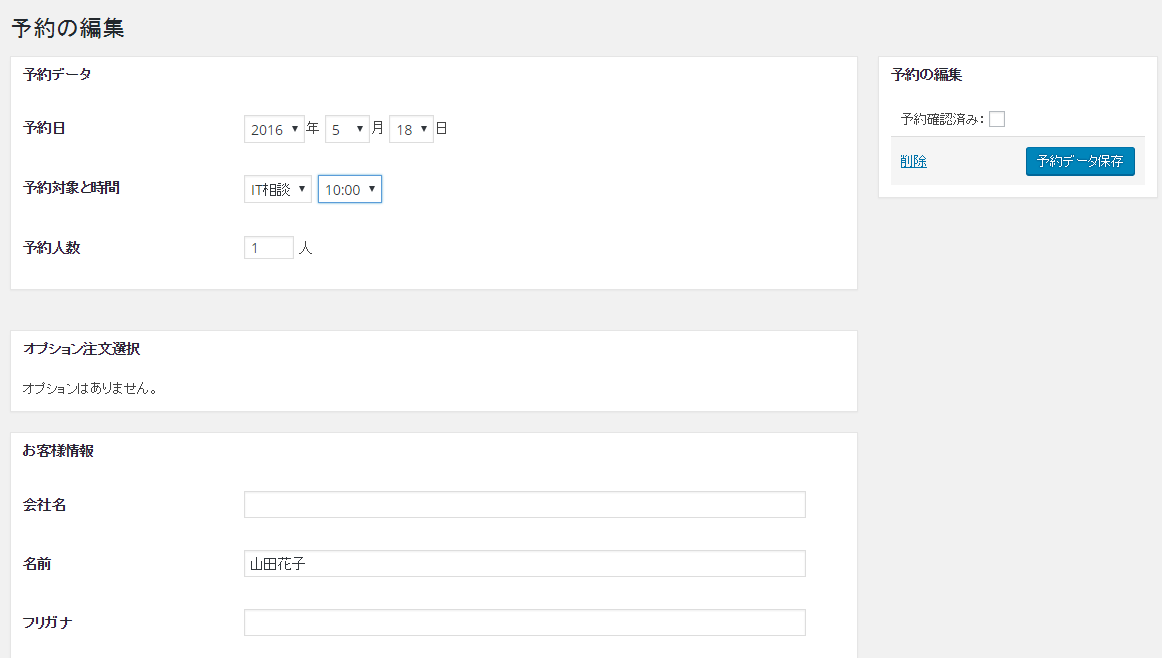Click the 予約日 field label
The width and height of the screenshot is (1162, 658).
pyautogui.click(x=44, y=127)
